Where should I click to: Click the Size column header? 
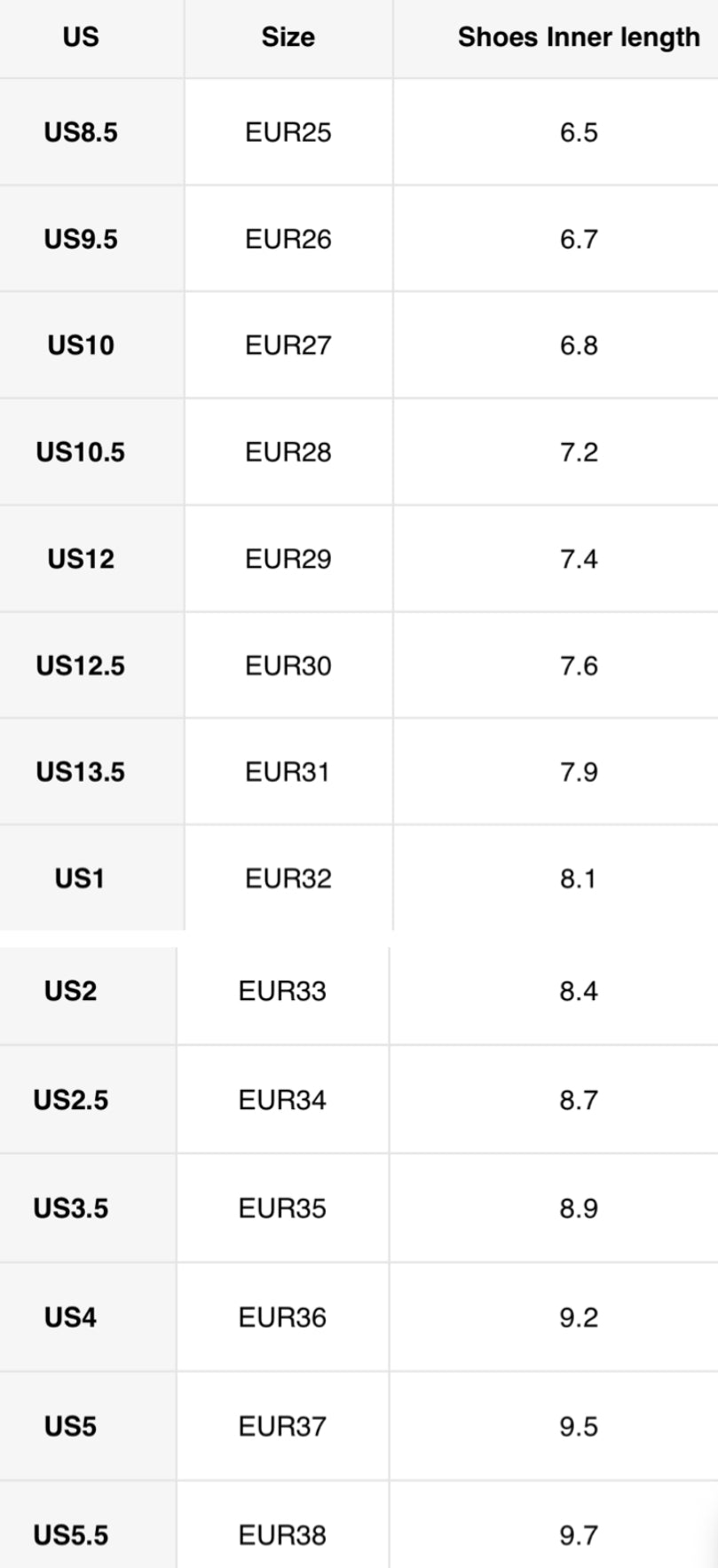point(288,37)
